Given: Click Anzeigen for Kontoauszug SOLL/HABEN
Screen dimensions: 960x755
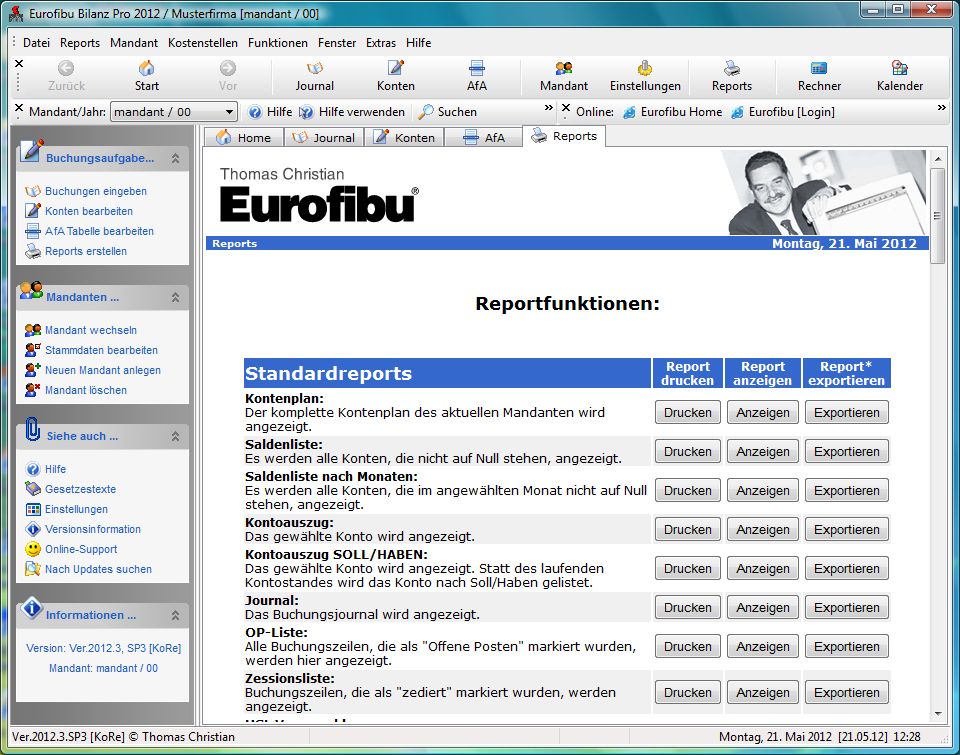Looking at the screenshot, I should [x=763, y=569].
